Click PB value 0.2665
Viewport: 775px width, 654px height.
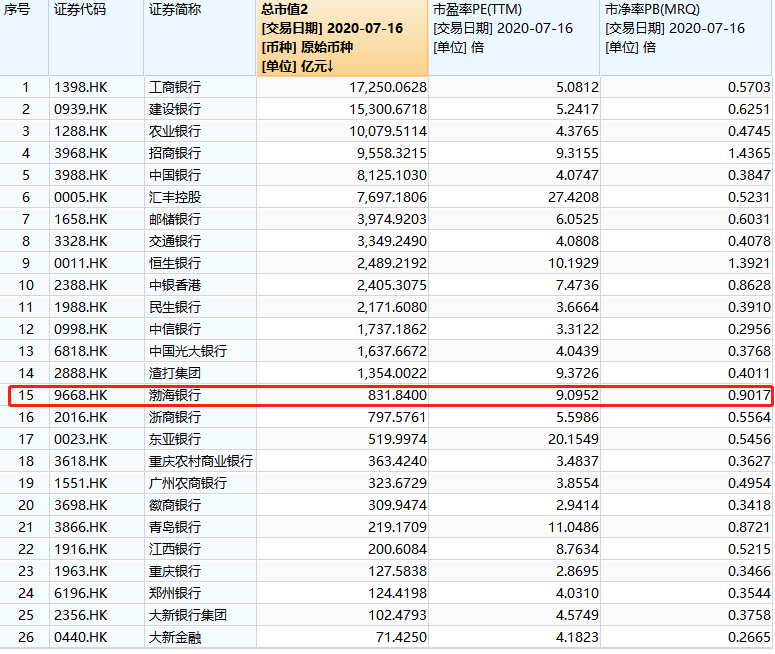point(749,637)
